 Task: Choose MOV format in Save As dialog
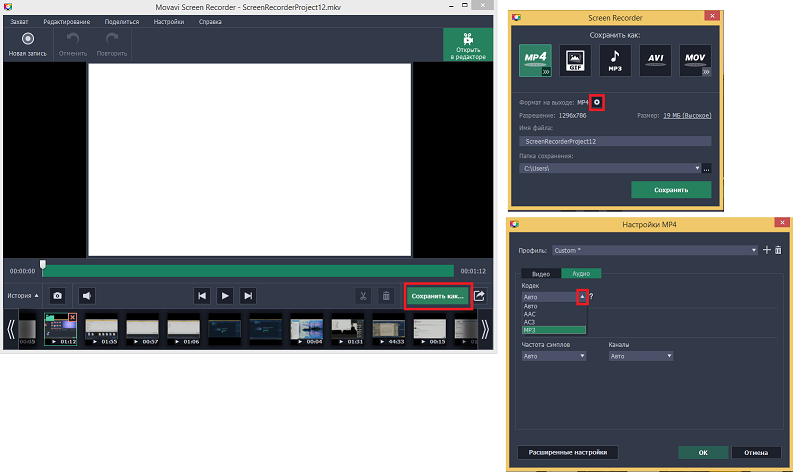click(x=695, y=60)
